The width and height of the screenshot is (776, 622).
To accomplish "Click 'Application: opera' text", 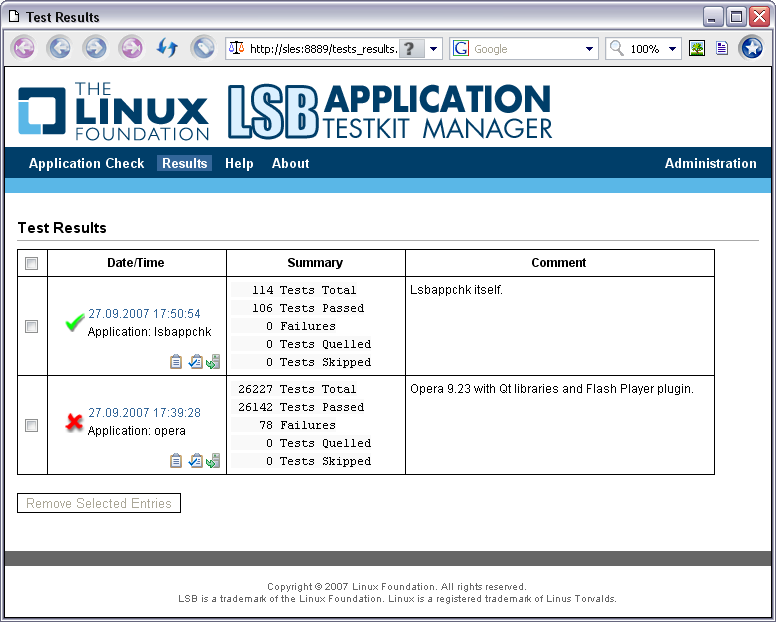I will click(x=137, y=431).
